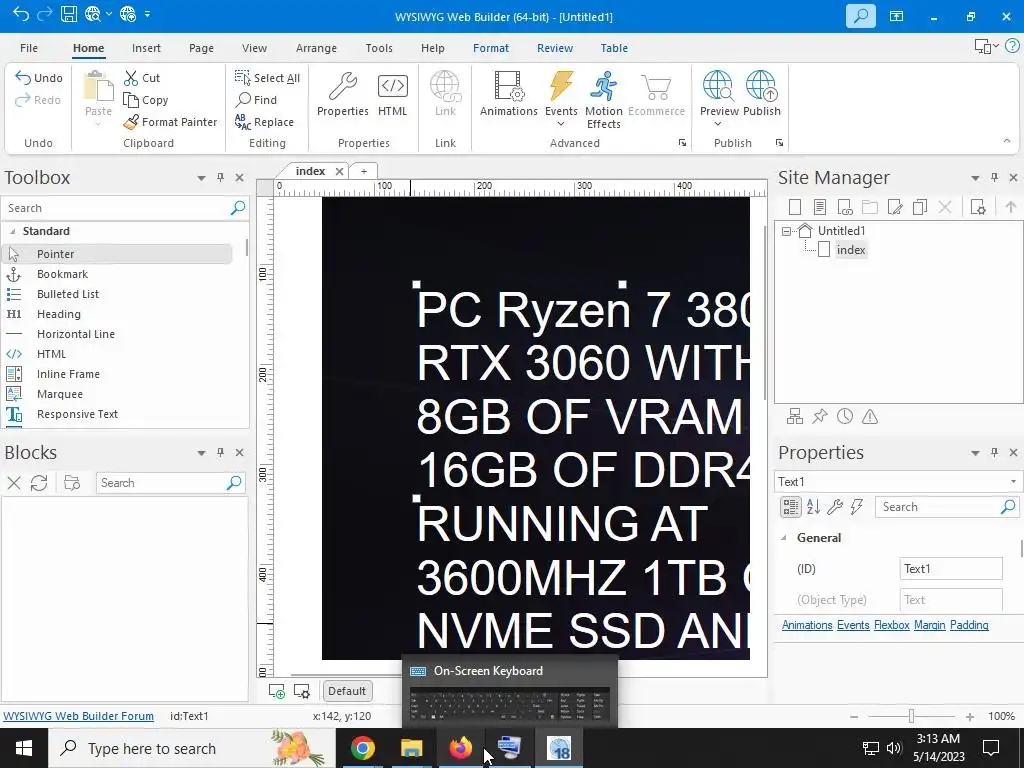Add a new page tab with plus
The height and width of the screenshot is (768, 1024).
(x=364, y=171)
